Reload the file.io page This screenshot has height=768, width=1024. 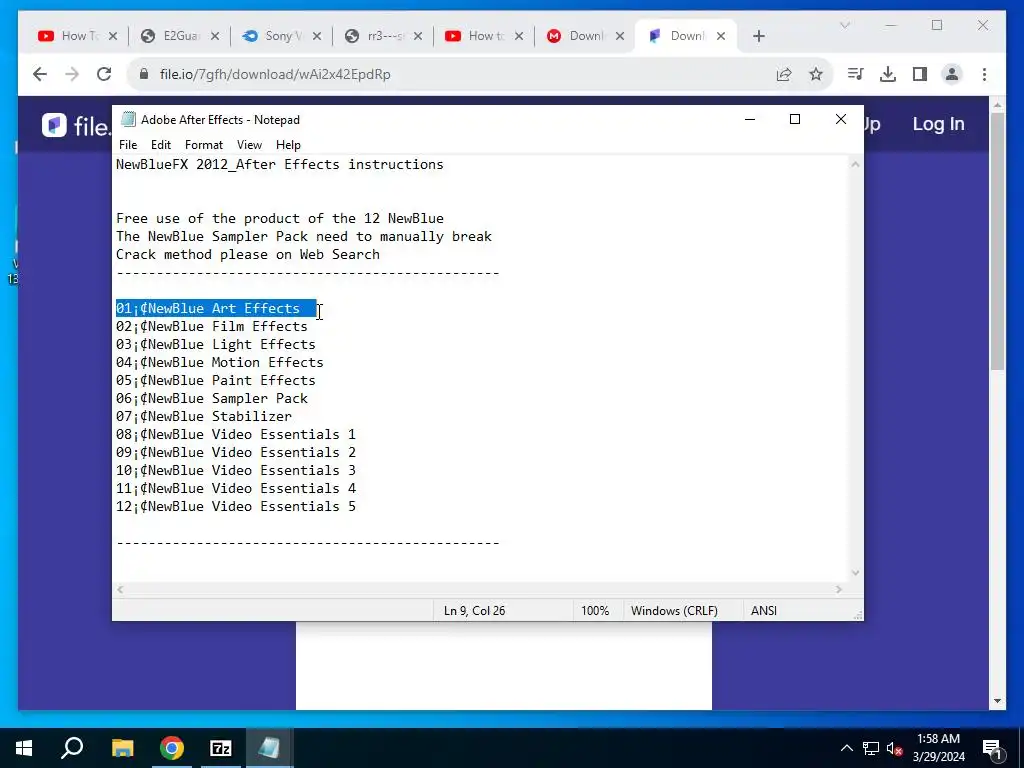104,74
